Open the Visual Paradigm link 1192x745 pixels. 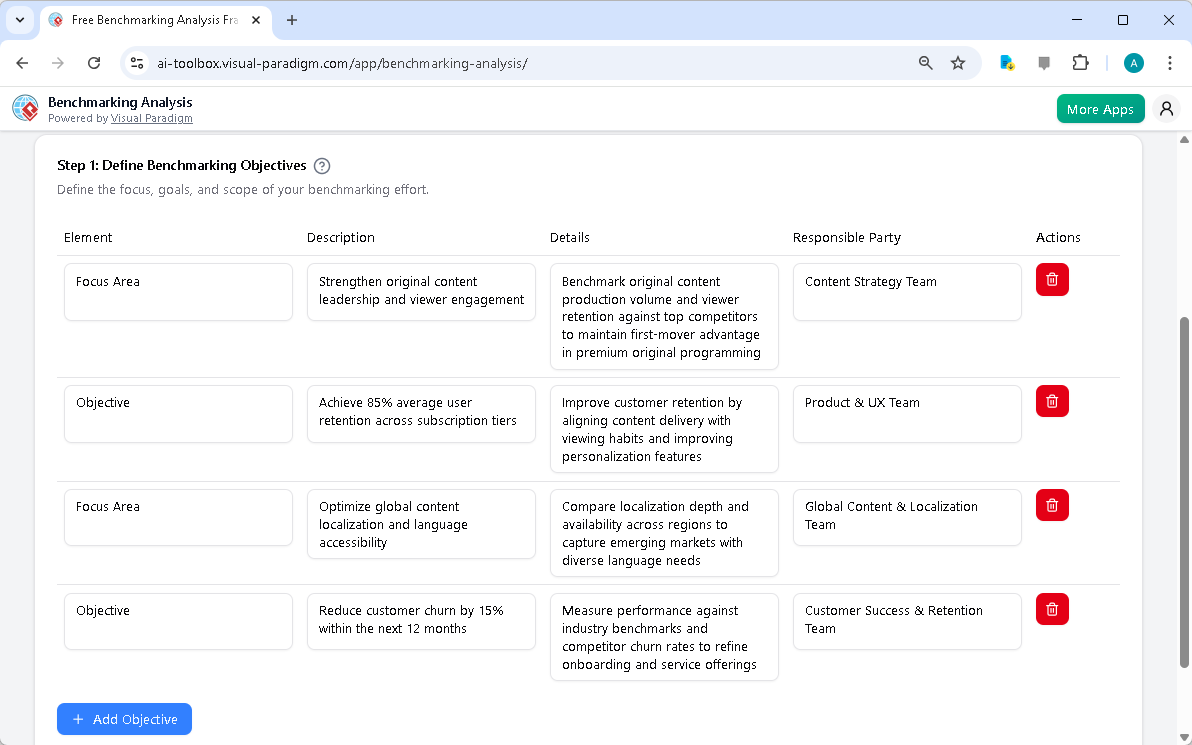point(152,118)
